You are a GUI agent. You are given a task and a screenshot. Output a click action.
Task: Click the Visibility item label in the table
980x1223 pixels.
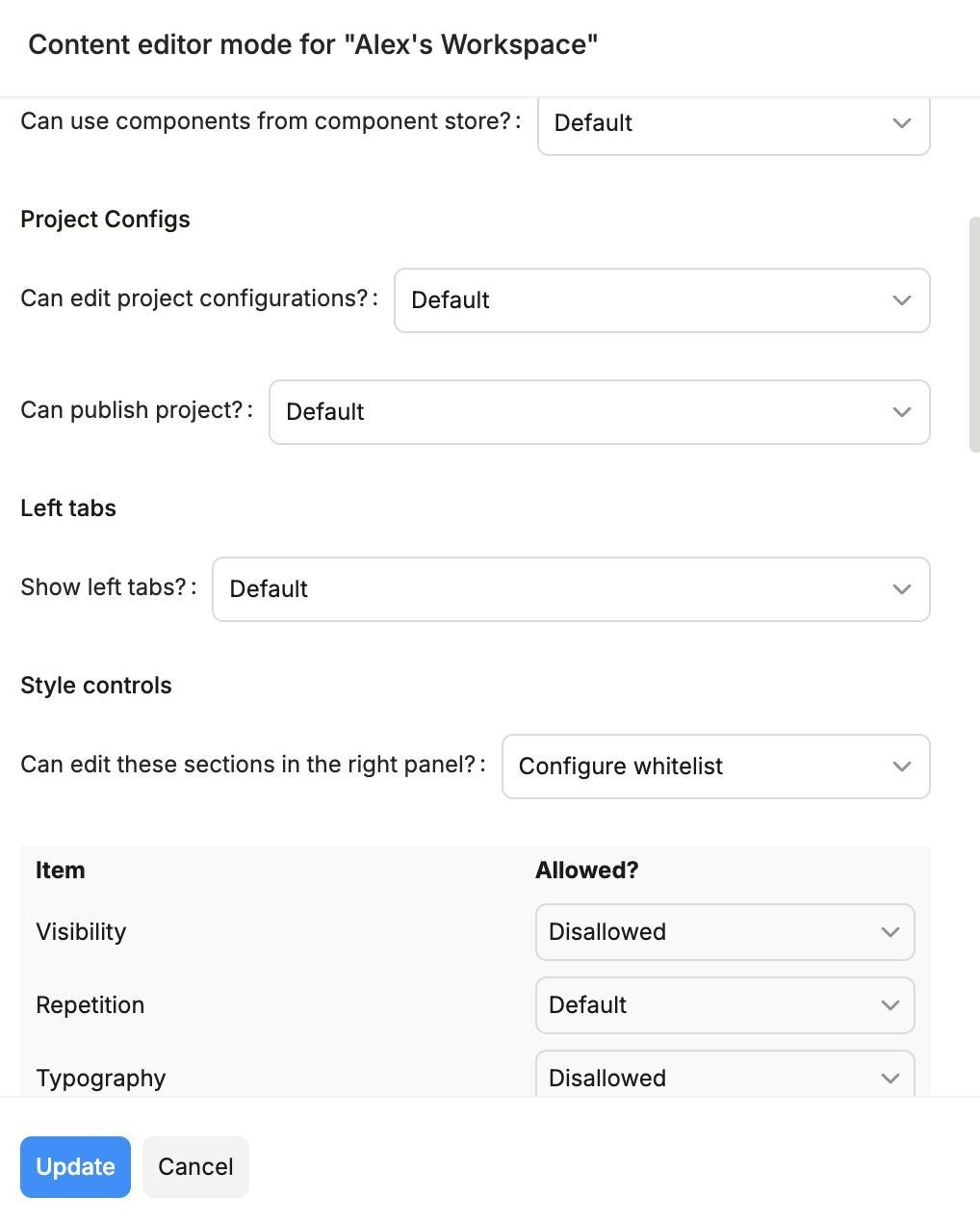coord(81,932)
